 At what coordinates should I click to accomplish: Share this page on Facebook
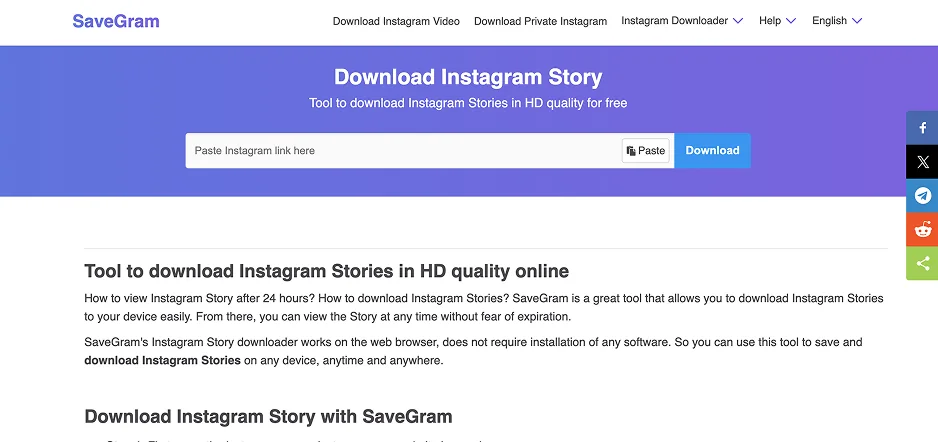(922, 127)
